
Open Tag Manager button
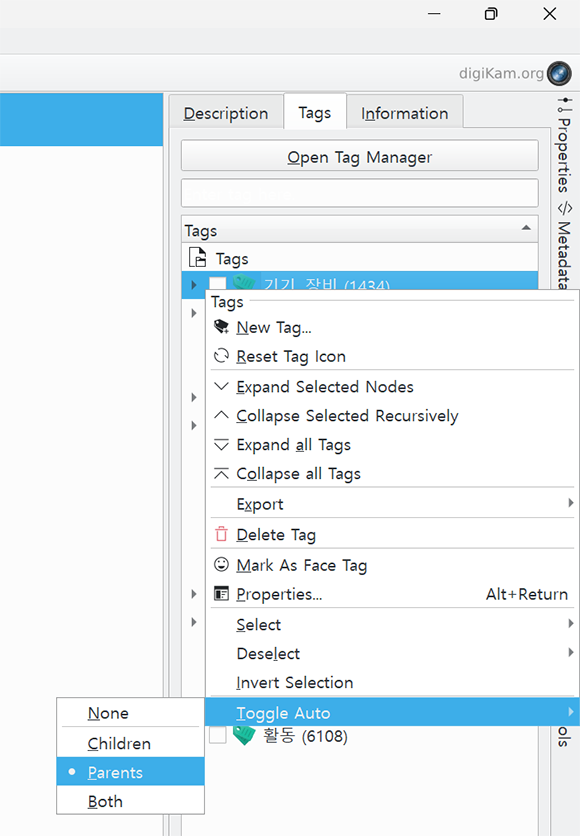click(360, 156)
